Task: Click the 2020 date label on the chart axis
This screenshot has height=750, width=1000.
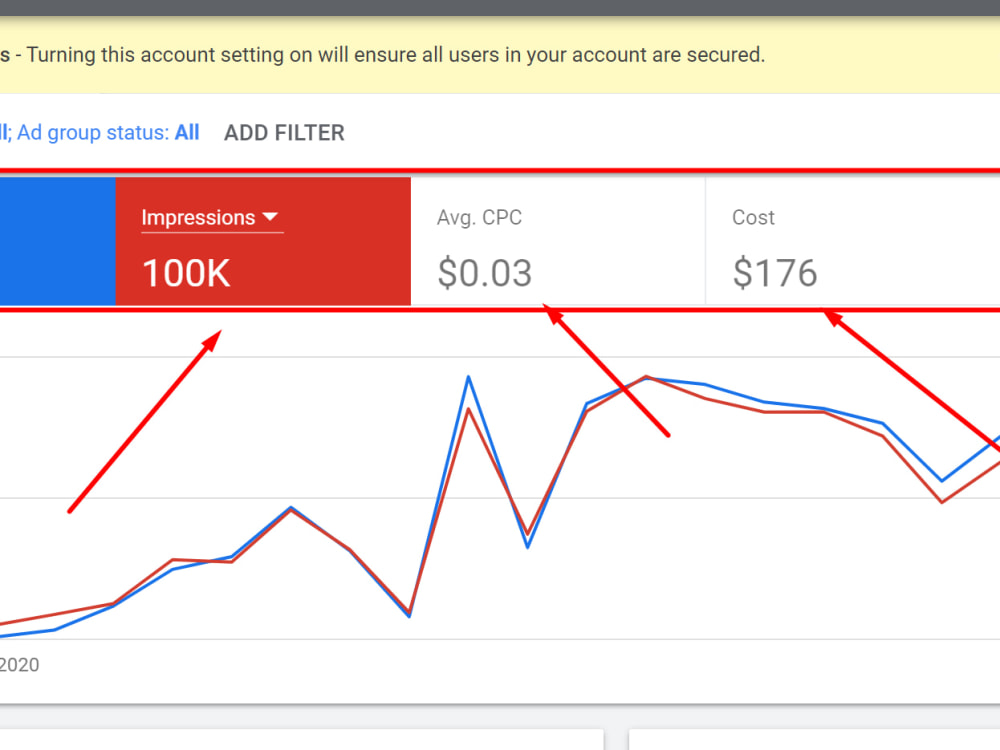Action: (x=19, y=665)
